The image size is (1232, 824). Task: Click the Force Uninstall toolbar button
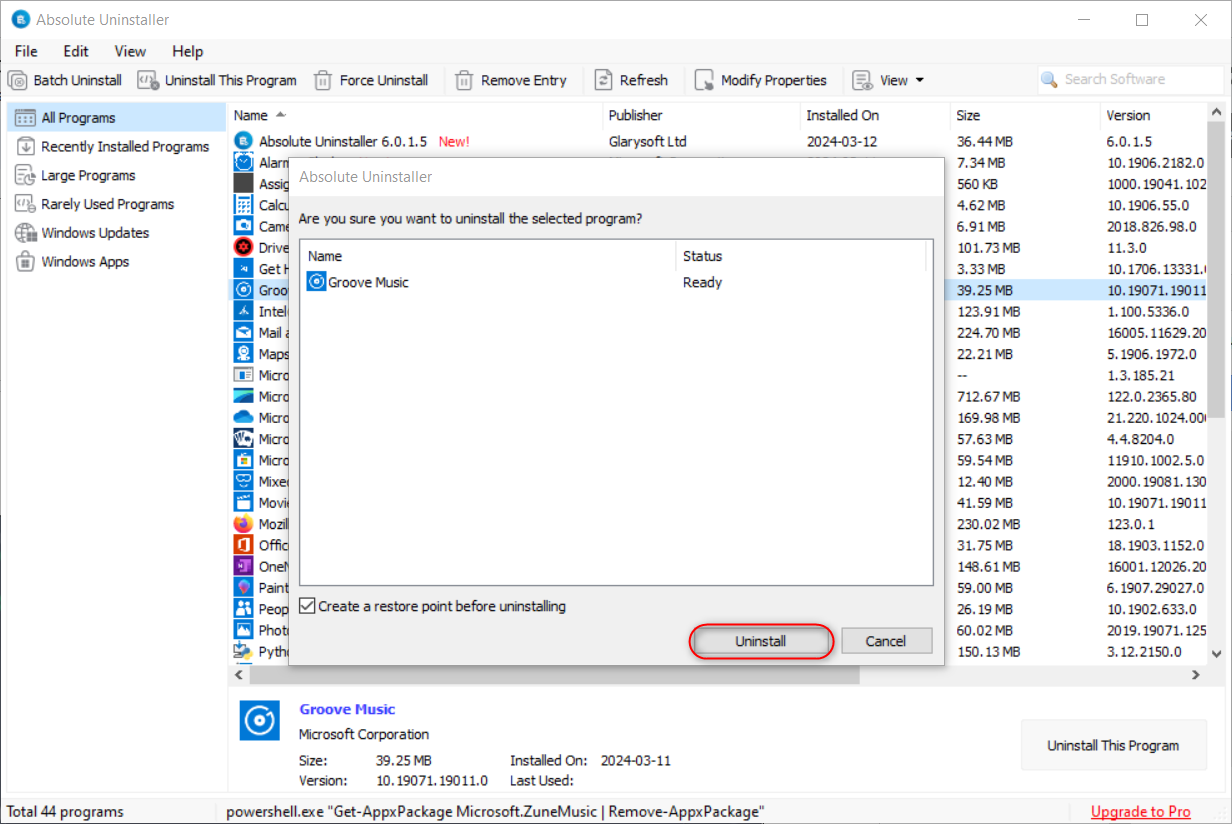pyautogui.click(x=371, y=80)
